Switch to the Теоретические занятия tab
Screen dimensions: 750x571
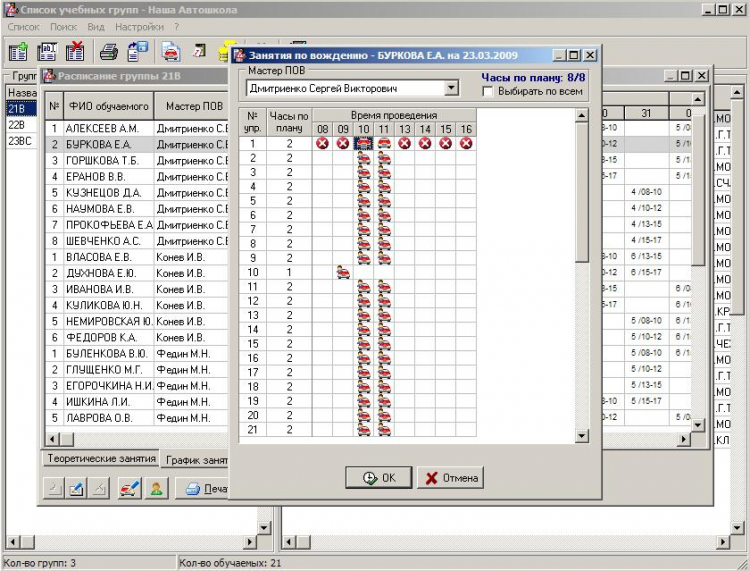point(101,459)
